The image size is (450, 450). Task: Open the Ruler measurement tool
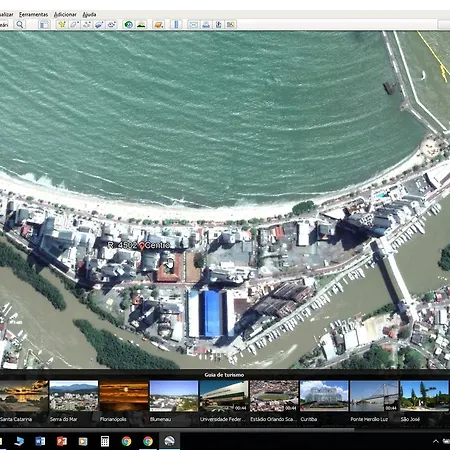coord(176,25)
